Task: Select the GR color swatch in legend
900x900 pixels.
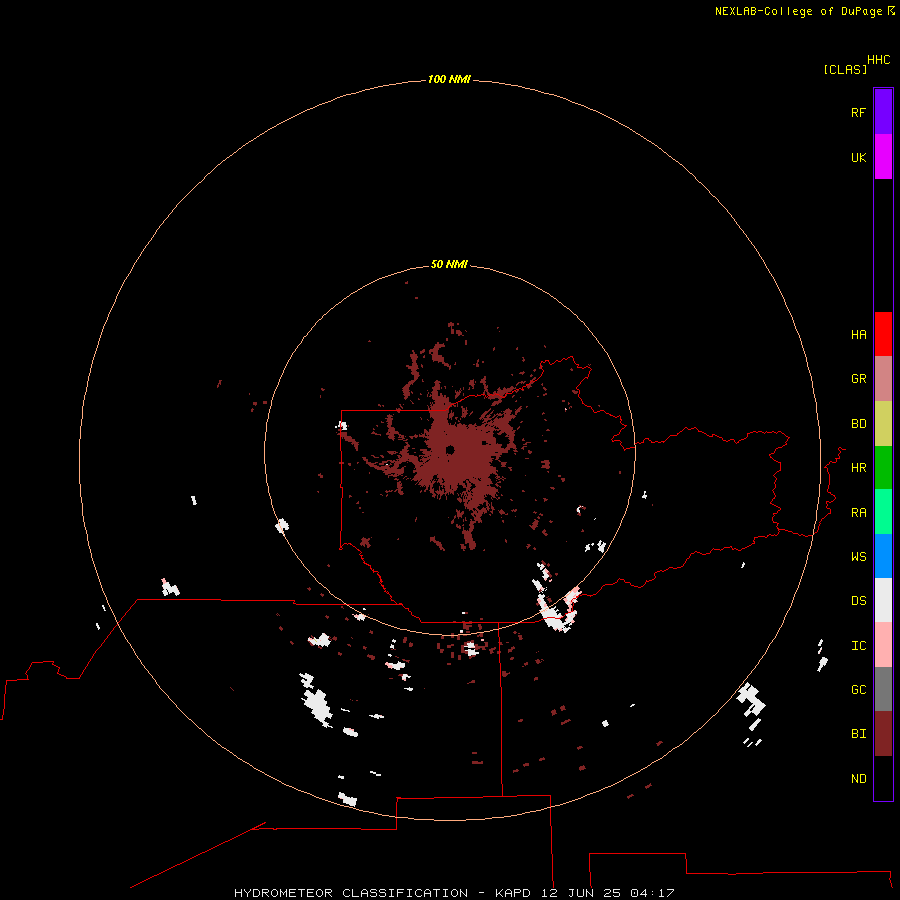Action: coord(883,379)
